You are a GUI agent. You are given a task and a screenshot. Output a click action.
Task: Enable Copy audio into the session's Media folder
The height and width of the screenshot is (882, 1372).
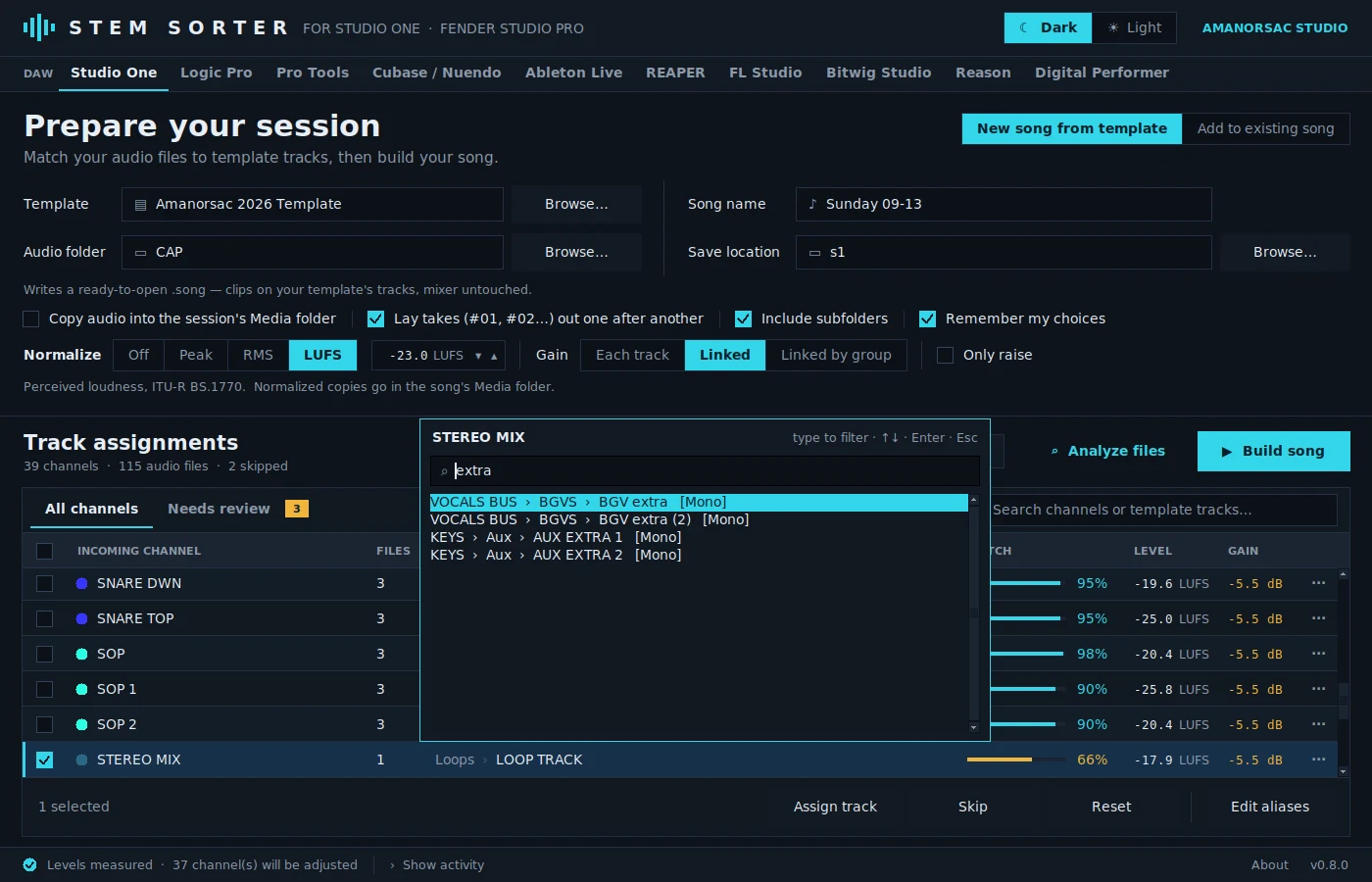click(31, 318)
